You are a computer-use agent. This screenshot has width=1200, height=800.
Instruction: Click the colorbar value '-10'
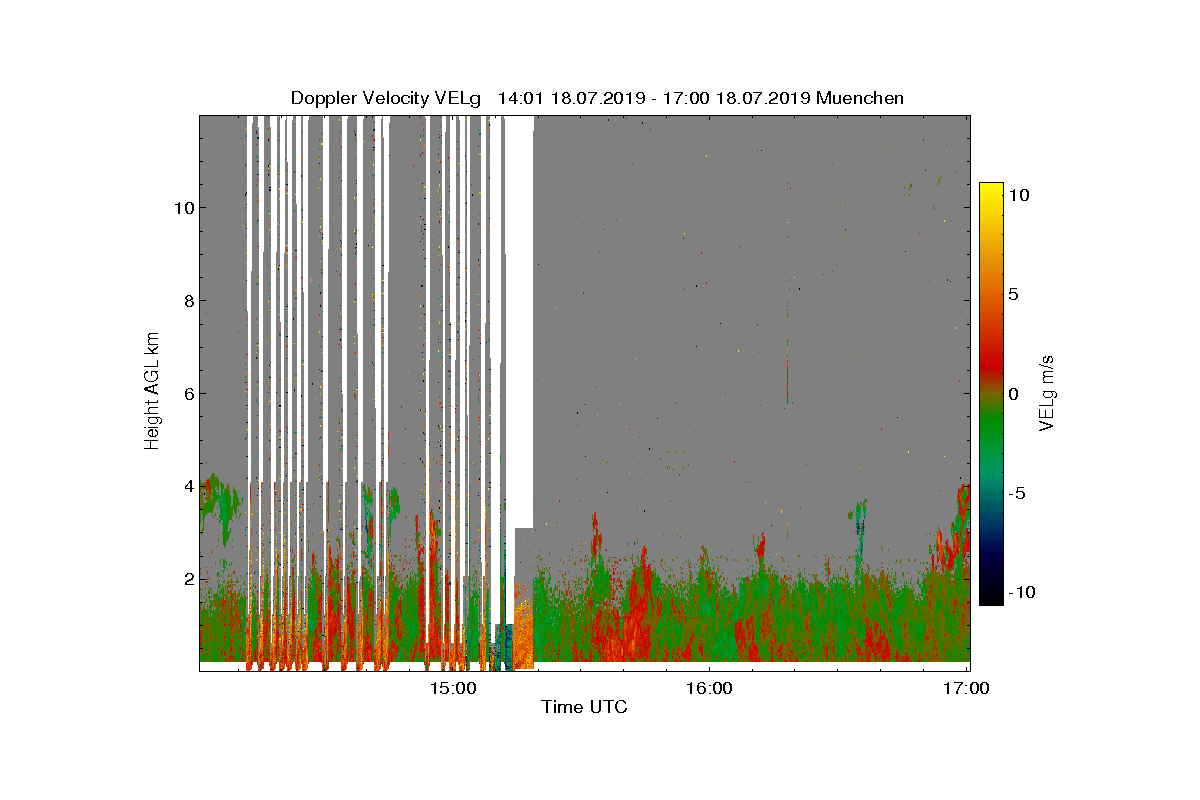click(x=1022, y=593)
